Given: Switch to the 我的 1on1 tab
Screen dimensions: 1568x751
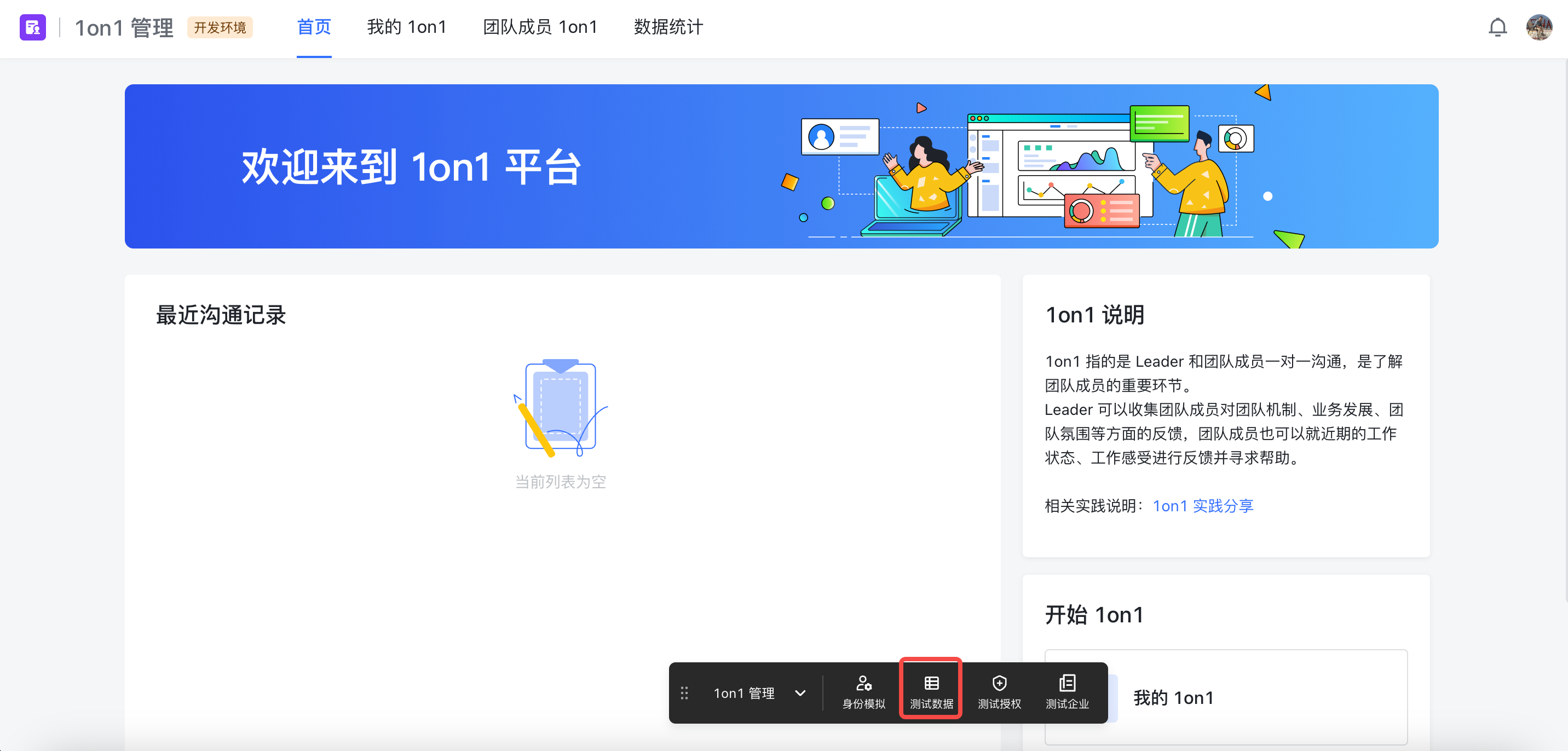Looking at the screenshot, I should click(x=407, y=27).
